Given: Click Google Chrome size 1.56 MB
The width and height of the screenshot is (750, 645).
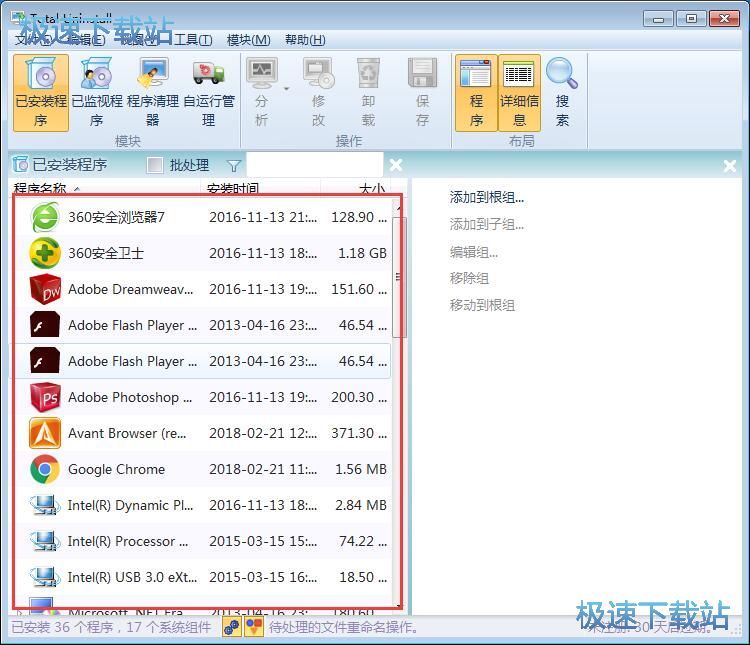Looking at the screenshot, I should [361, 469].
